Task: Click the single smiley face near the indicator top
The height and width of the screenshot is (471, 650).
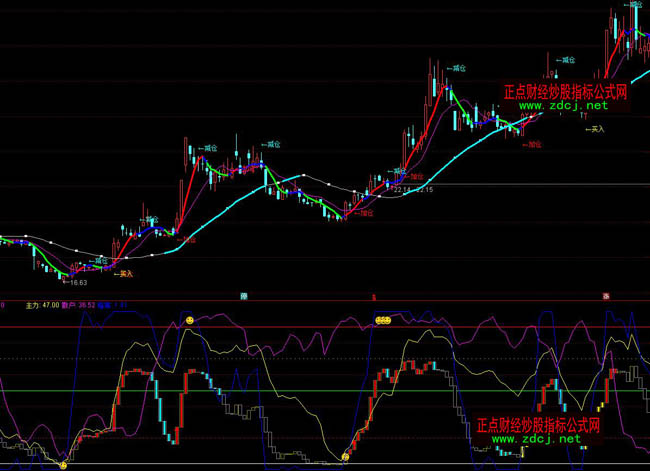Action: (x=188, y=319)
